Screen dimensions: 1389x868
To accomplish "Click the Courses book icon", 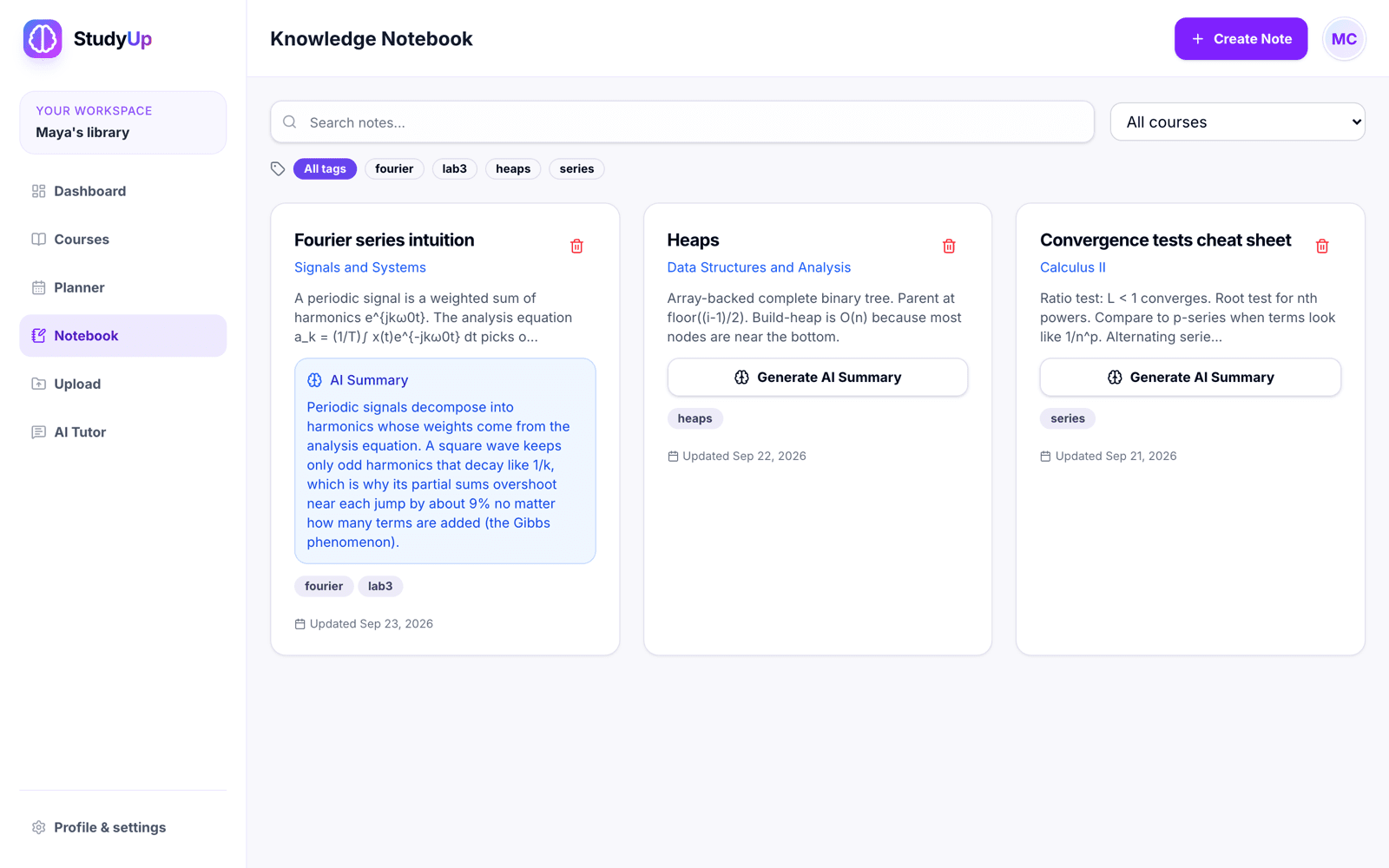I will (39, 240).
